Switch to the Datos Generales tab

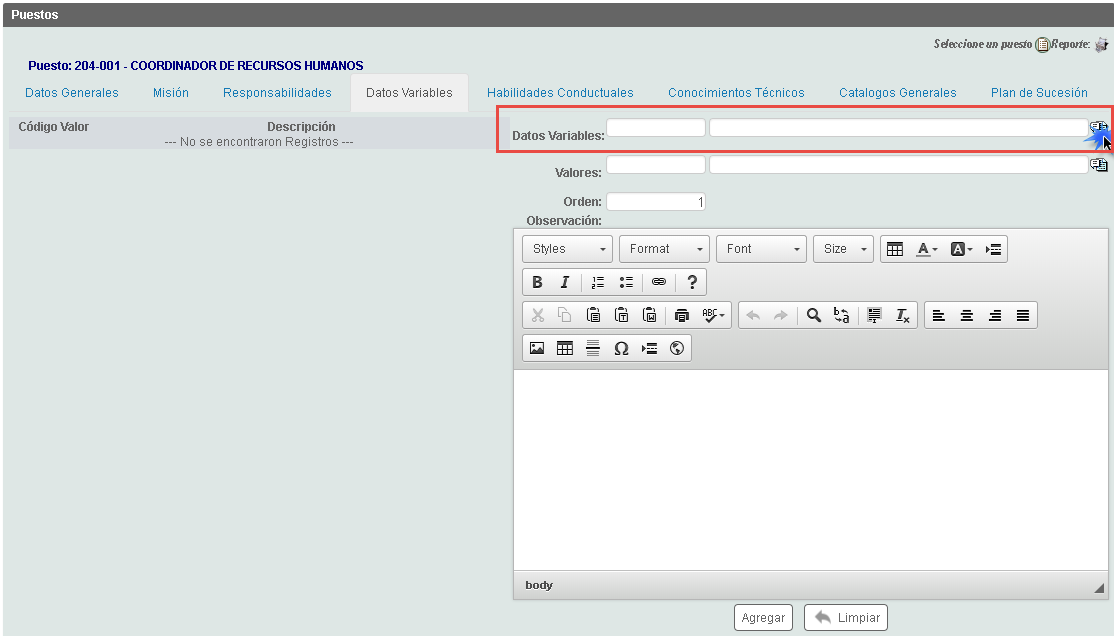click(x=72, y=93)
